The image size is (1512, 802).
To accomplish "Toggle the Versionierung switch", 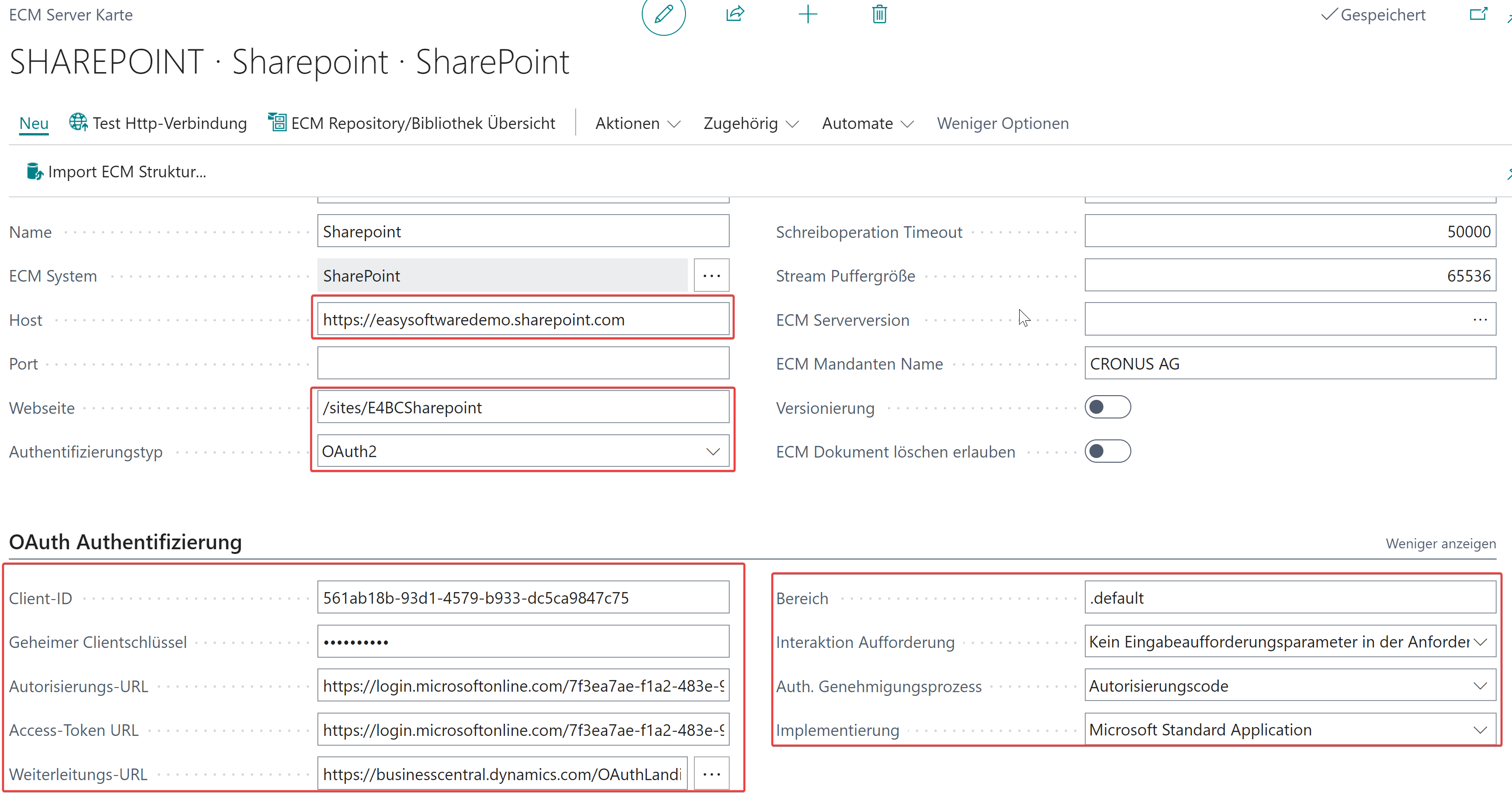I will [1107, 407].
